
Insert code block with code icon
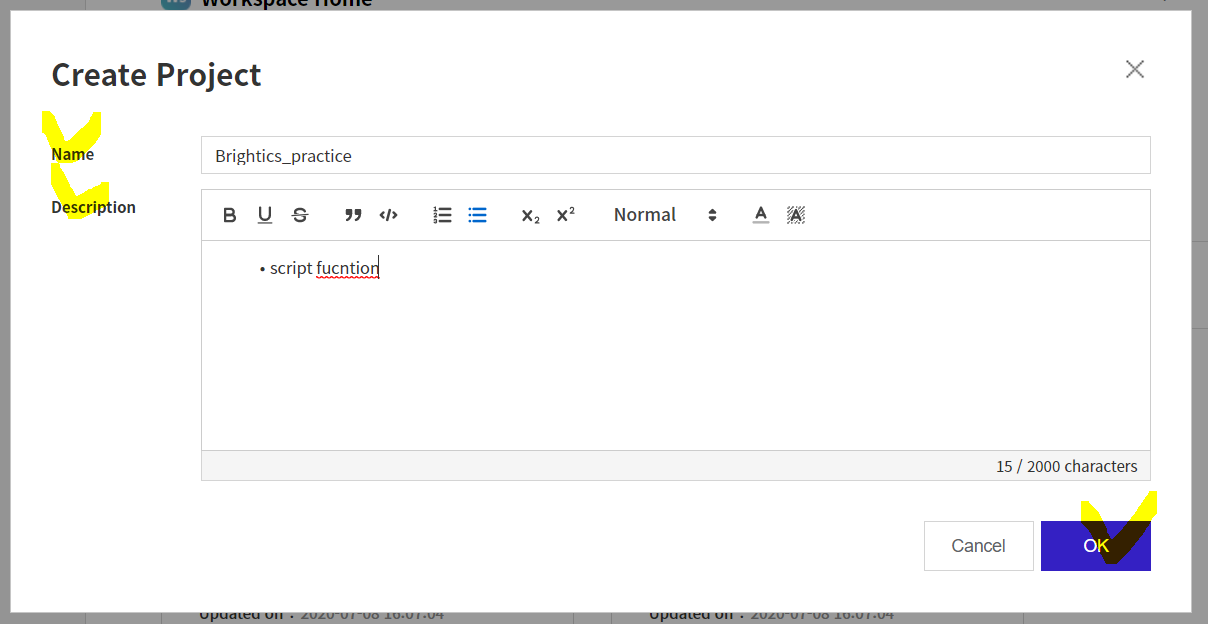click(x=389, y=215)
